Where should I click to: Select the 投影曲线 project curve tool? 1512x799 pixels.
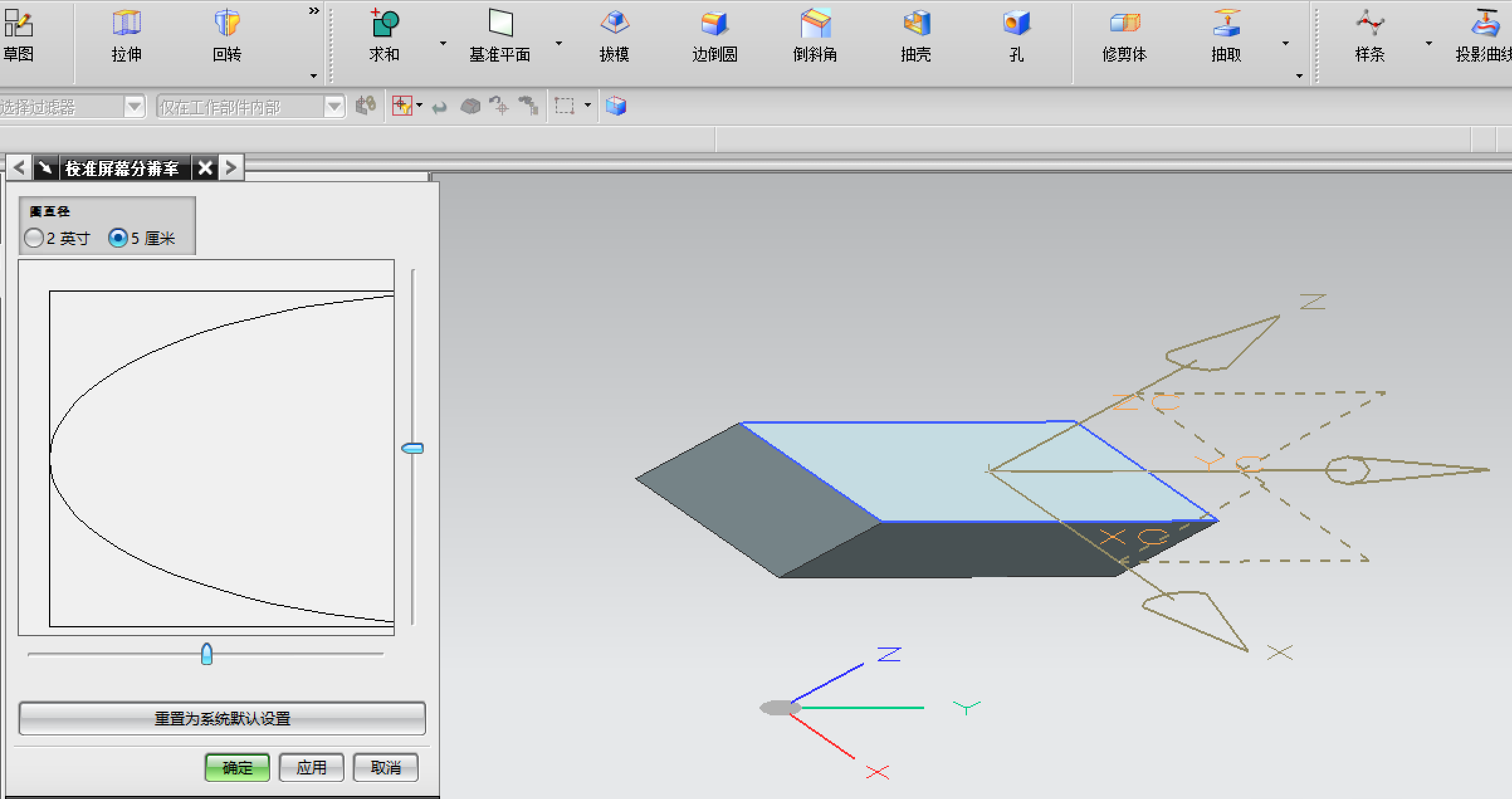pos(1484,35)
